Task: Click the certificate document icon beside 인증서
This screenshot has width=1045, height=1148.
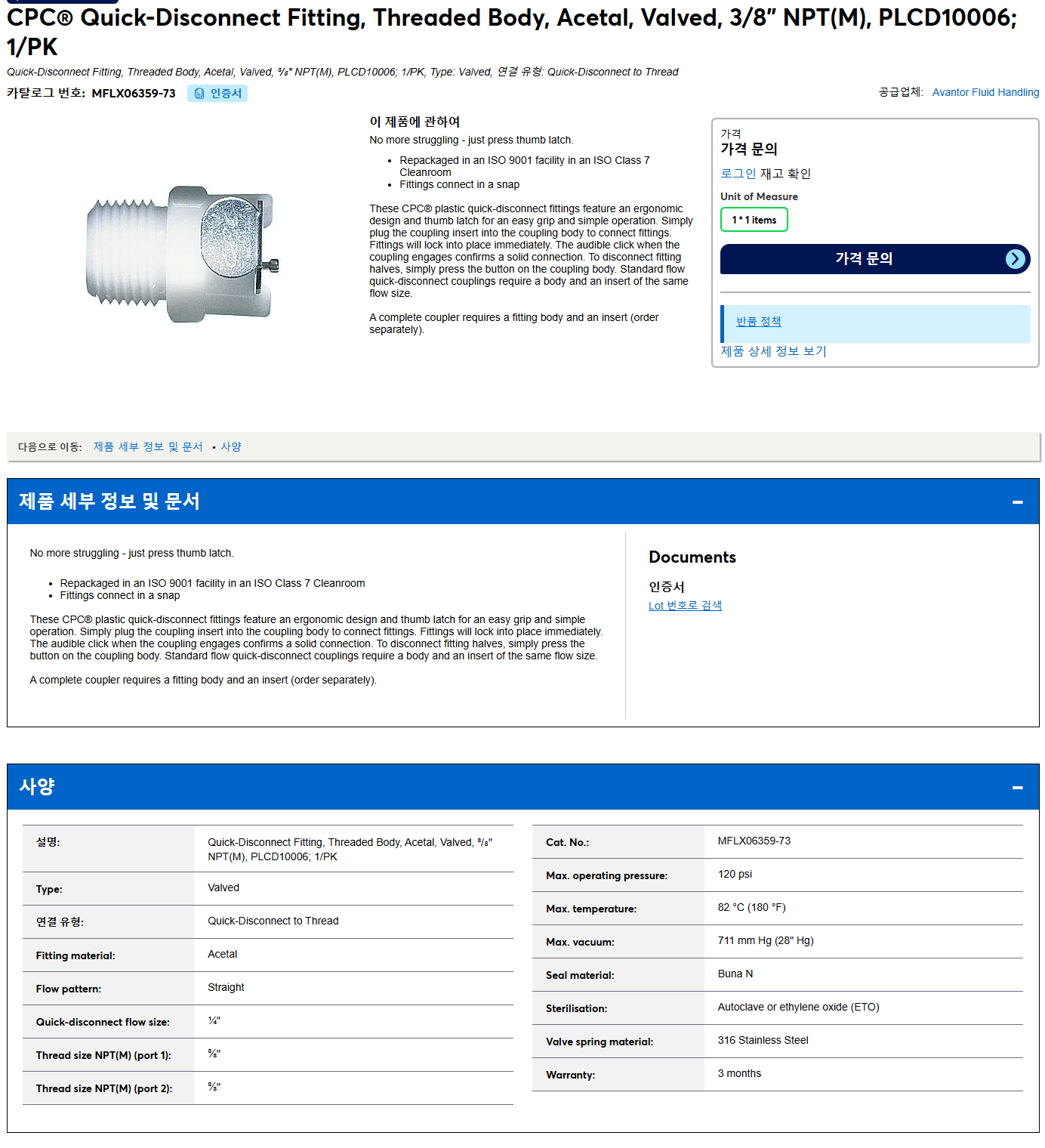Action: coord(199,94)
